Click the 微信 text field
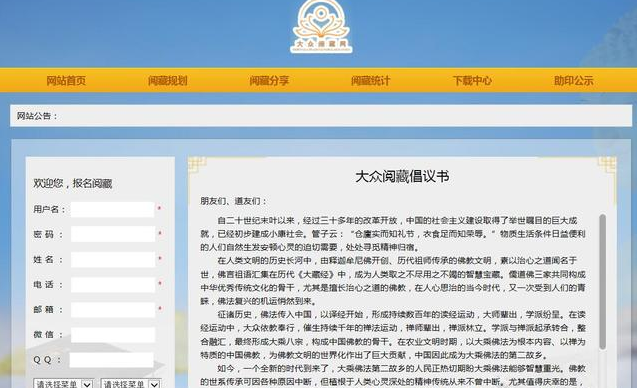 tap(113, 335)
